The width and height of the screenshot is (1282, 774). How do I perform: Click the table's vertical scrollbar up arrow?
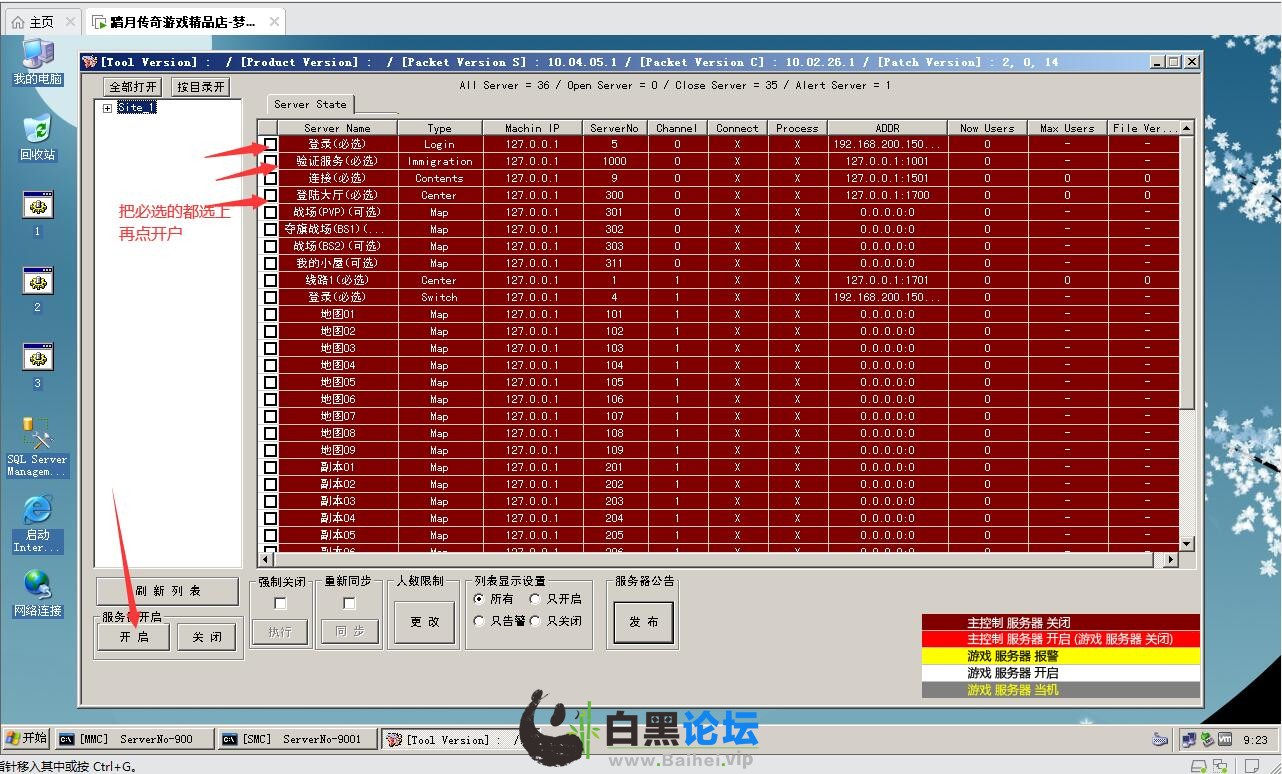[x=1187, y=128]
